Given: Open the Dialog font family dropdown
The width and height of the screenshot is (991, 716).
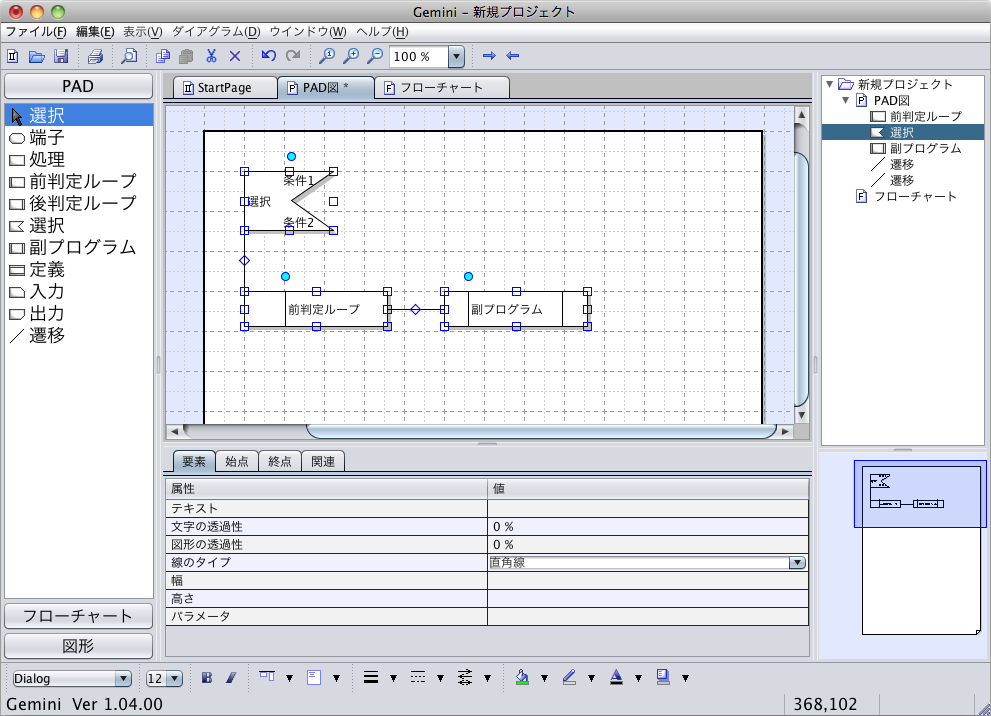Looking at the screenshot, I should [123, 679].
